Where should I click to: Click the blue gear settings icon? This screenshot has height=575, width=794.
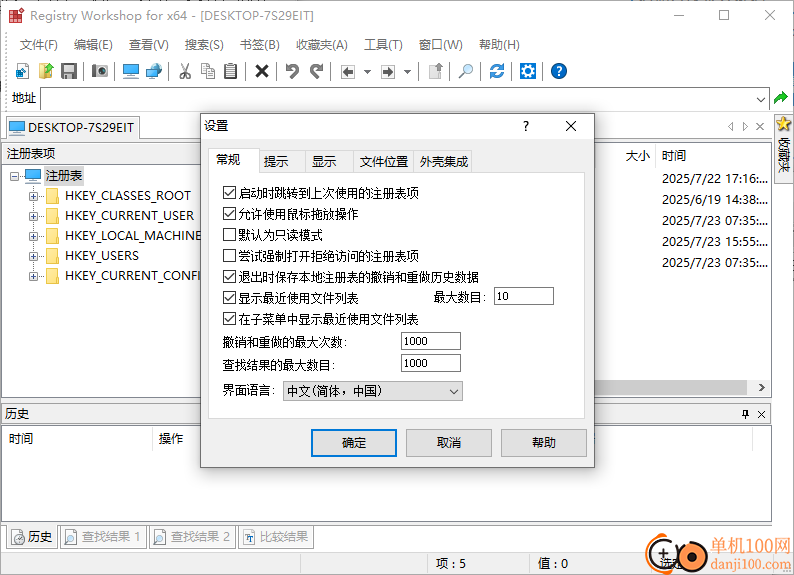(x=528, y=71)
